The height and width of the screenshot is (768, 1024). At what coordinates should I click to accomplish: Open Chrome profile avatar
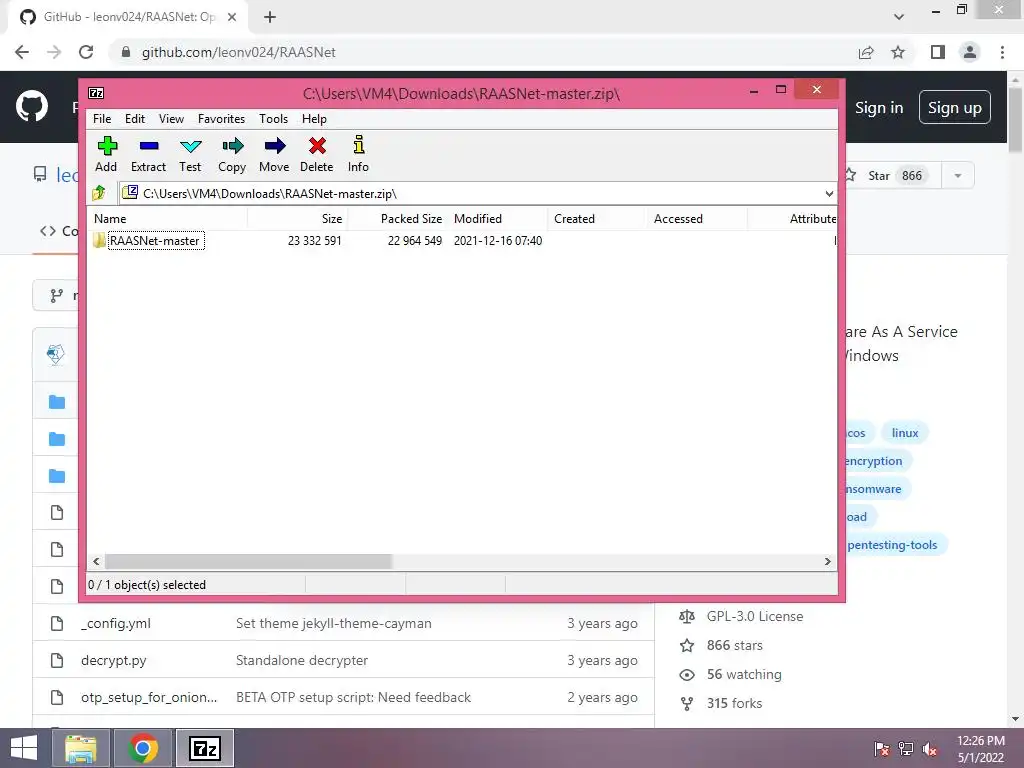point(970,52)
